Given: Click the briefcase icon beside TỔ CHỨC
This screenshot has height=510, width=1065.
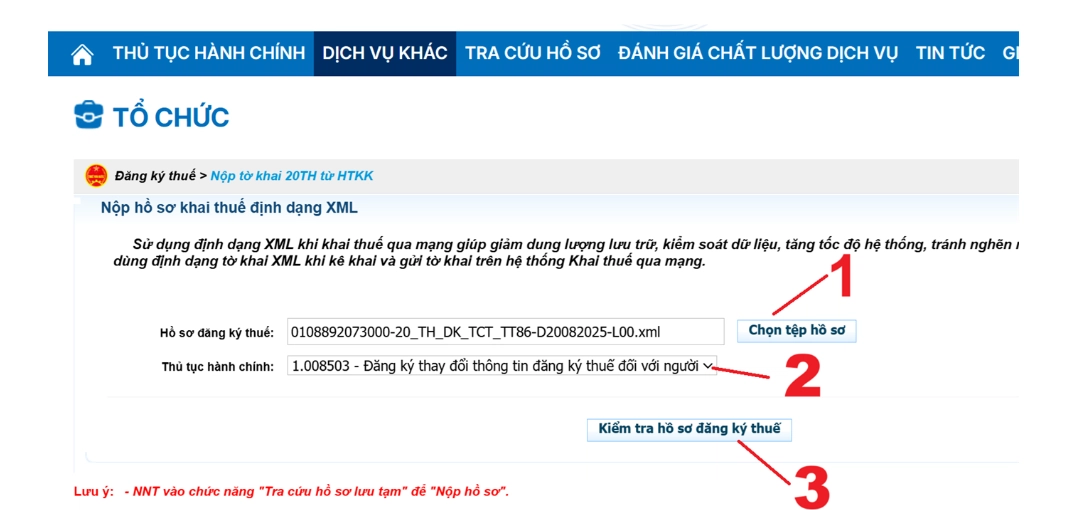Looking at the screenshot, I should (89, 116).
